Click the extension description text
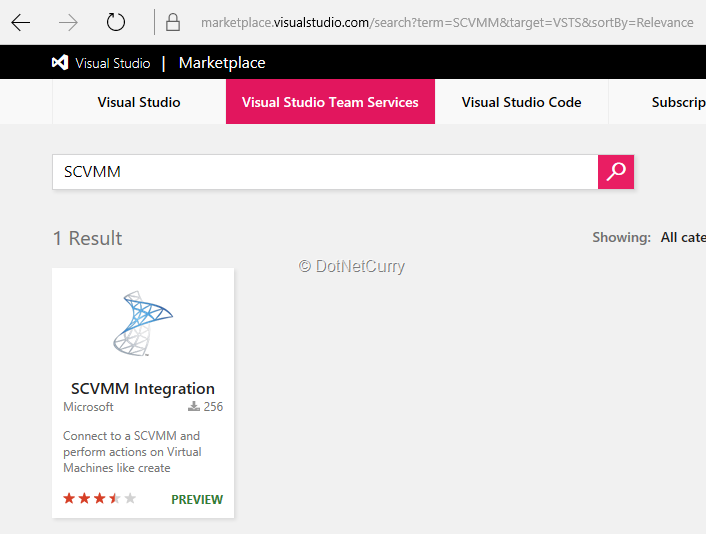Image resolution: width=706 pixels, height=534 pixels. 132,452
